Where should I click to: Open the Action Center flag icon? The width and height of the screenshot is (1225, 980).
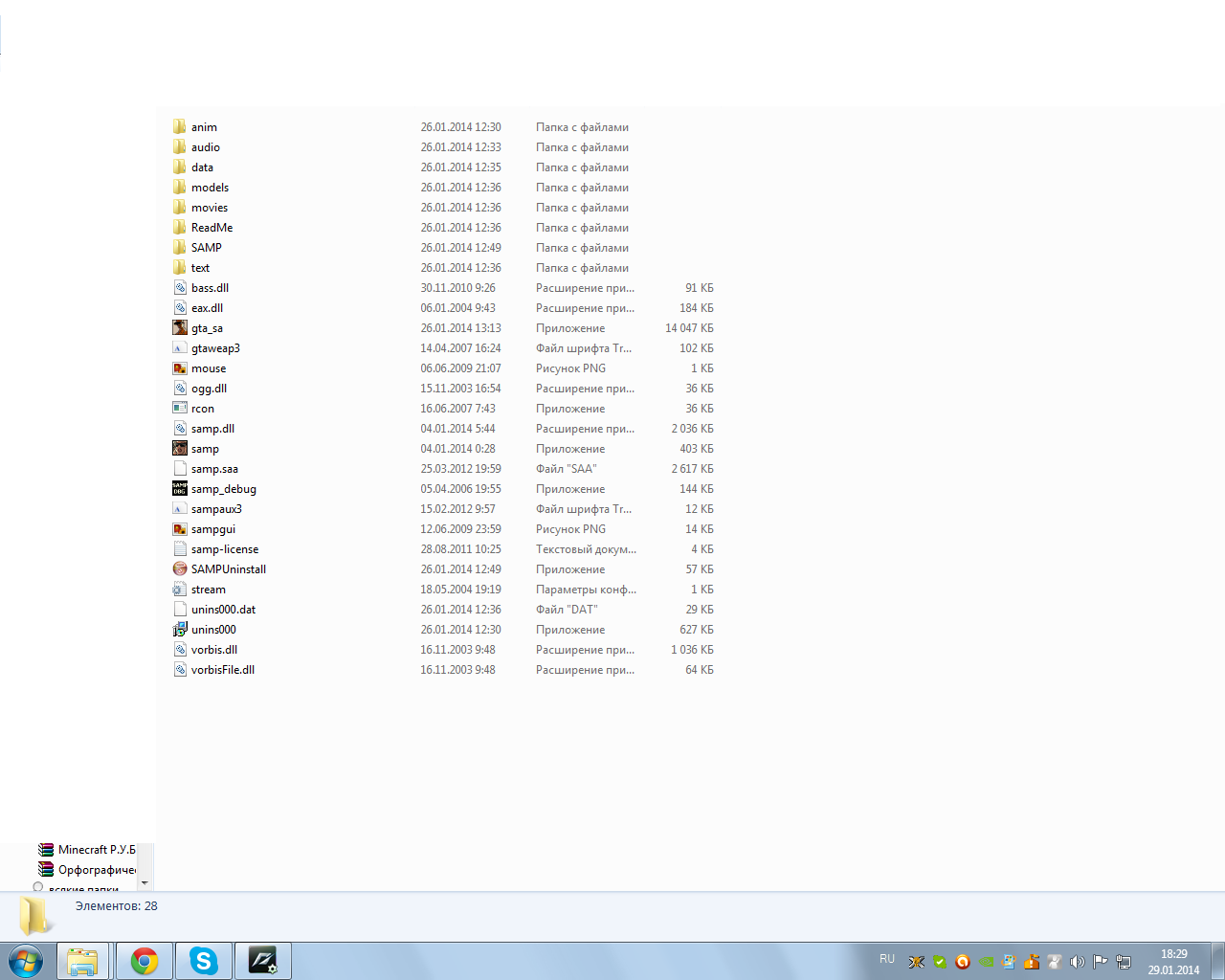click(1101, 962)
